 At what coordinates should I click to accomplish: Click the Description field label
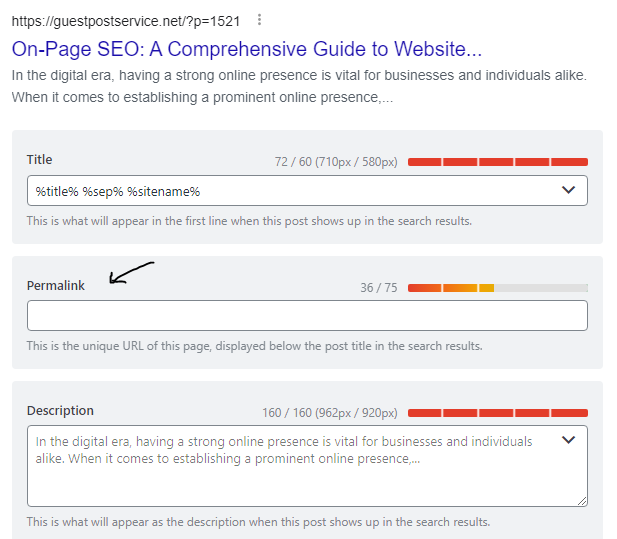click(60, 411)
